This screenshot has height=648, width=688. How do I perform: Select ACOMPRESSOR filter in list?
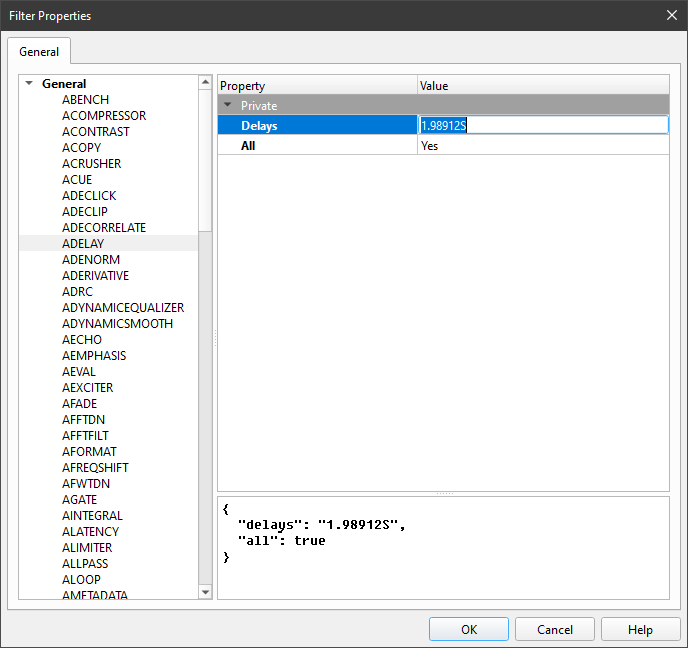(x=103, y=116)
